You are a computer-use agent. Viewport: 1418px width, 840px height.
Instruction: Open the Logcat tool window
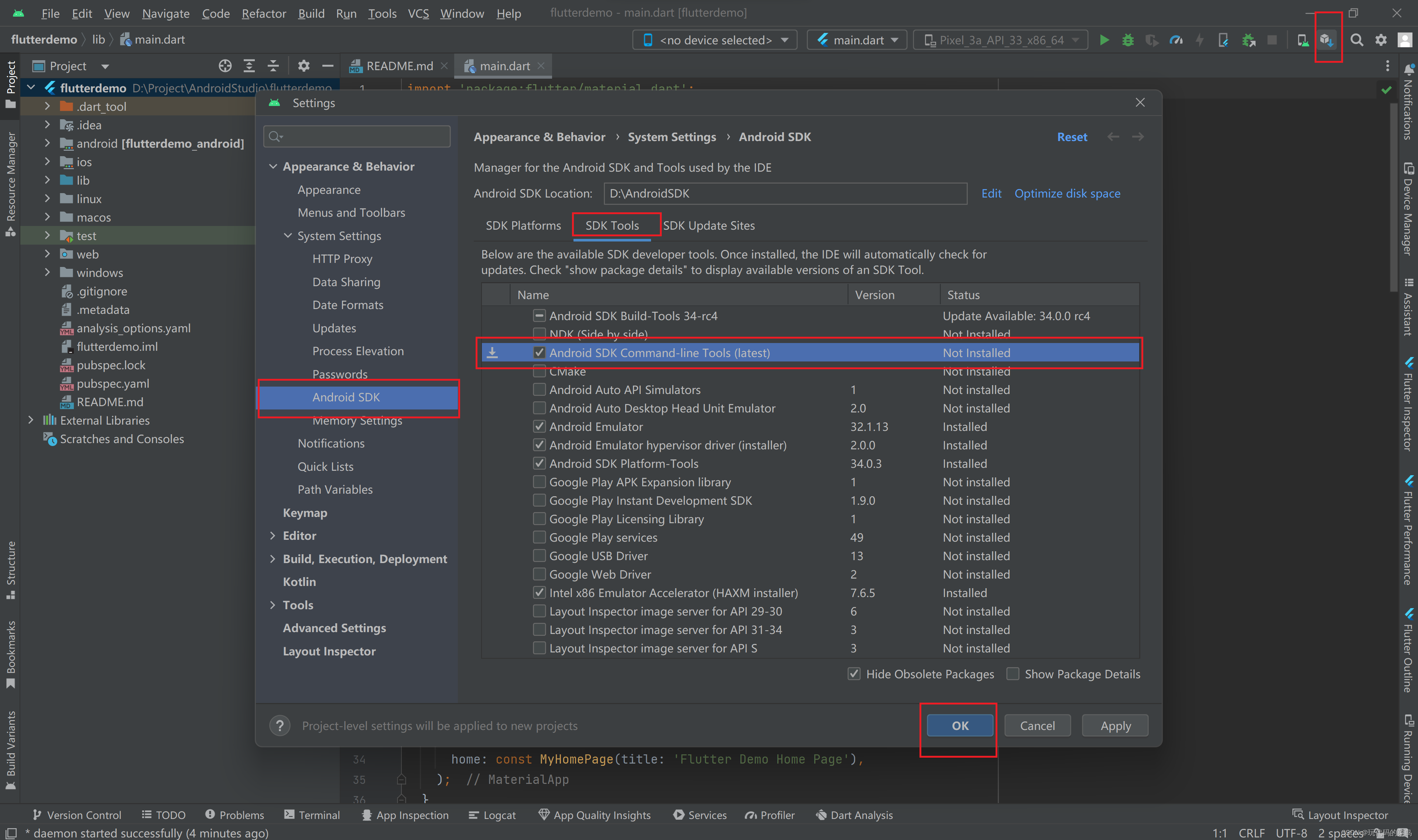(x=491, y=815)
